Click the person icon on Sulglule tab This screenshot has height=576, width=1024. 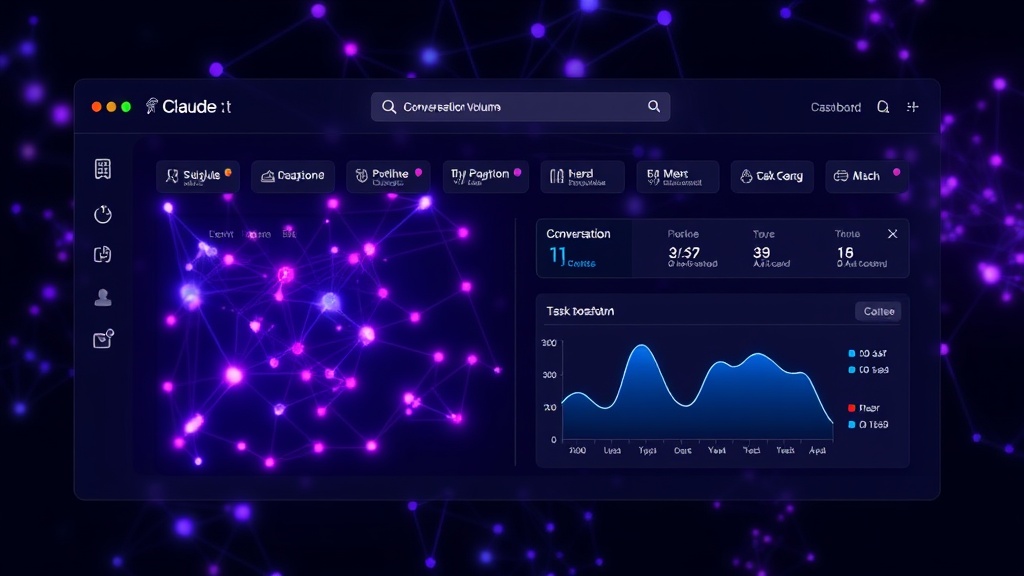[172, 176]
